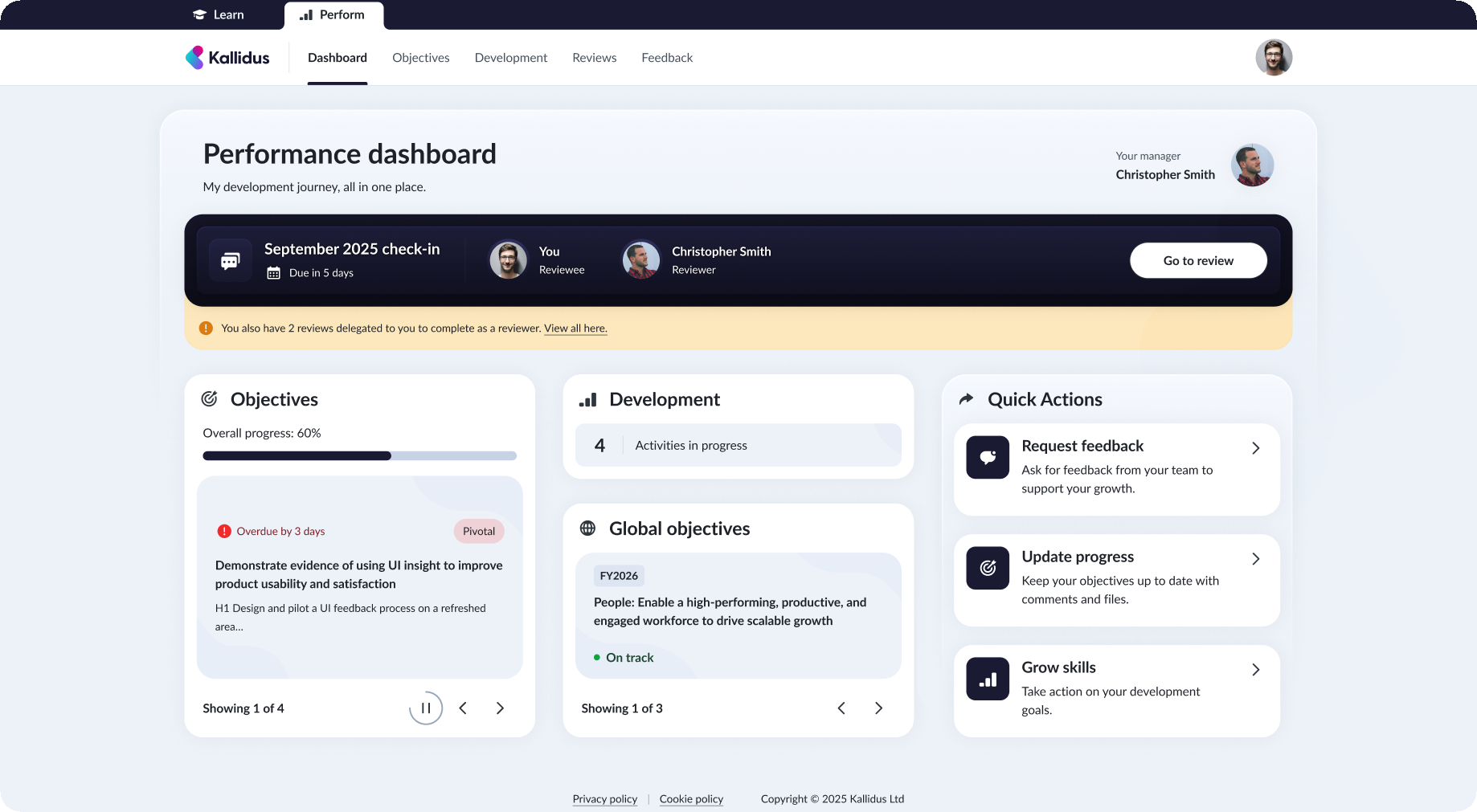The height and width of the screenshot is (812, 1477).
Task: Open the user profile avatar menu
Action: pos(1273,58)
